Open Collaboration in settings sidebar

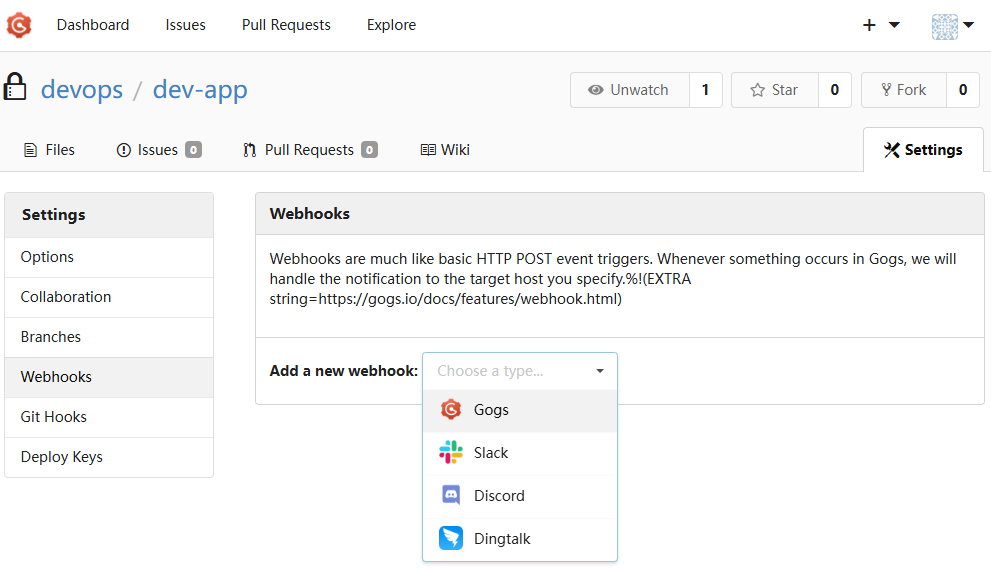click(109, 297)
